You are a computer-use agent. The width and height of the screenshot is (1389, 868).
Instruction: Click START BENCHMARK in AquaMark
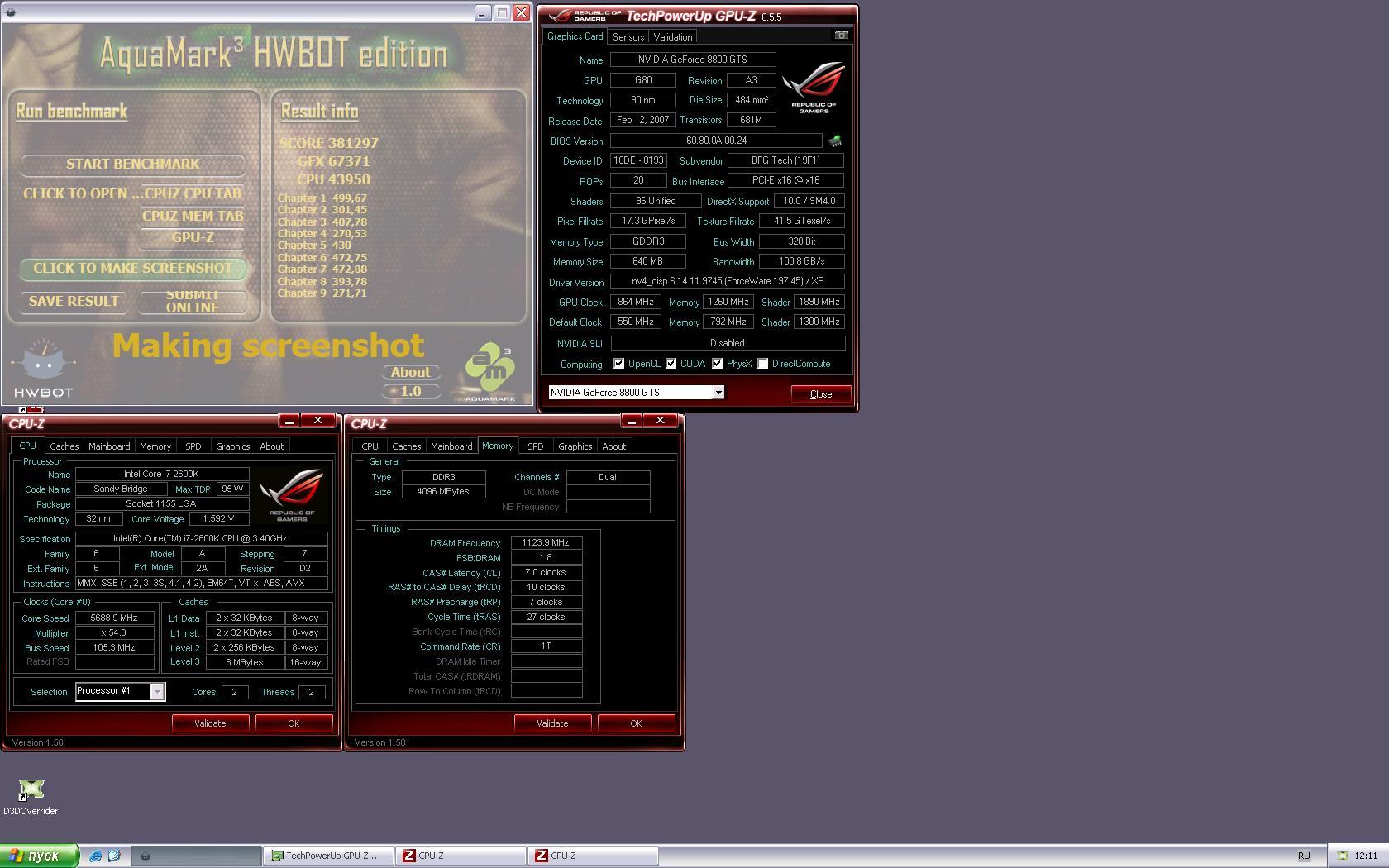(x=133, y=164)
